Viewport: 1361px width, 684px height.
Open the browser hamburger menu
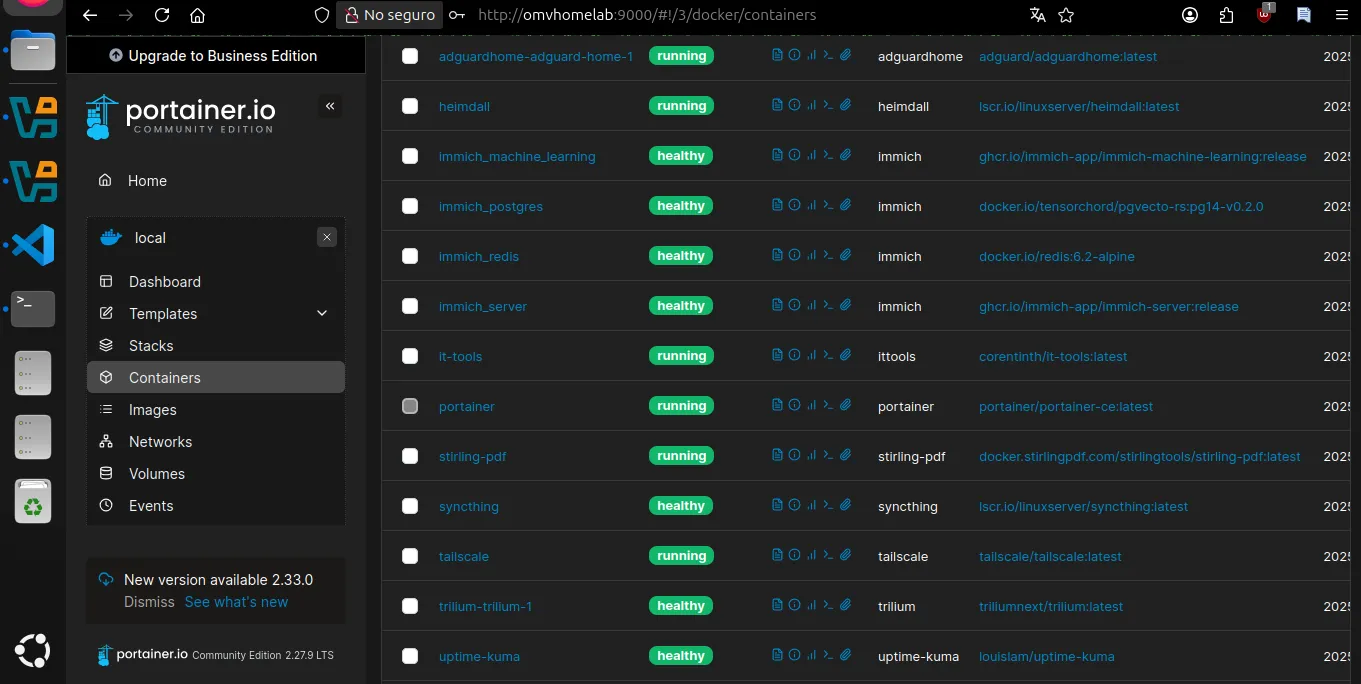(x=1341, y=15)
